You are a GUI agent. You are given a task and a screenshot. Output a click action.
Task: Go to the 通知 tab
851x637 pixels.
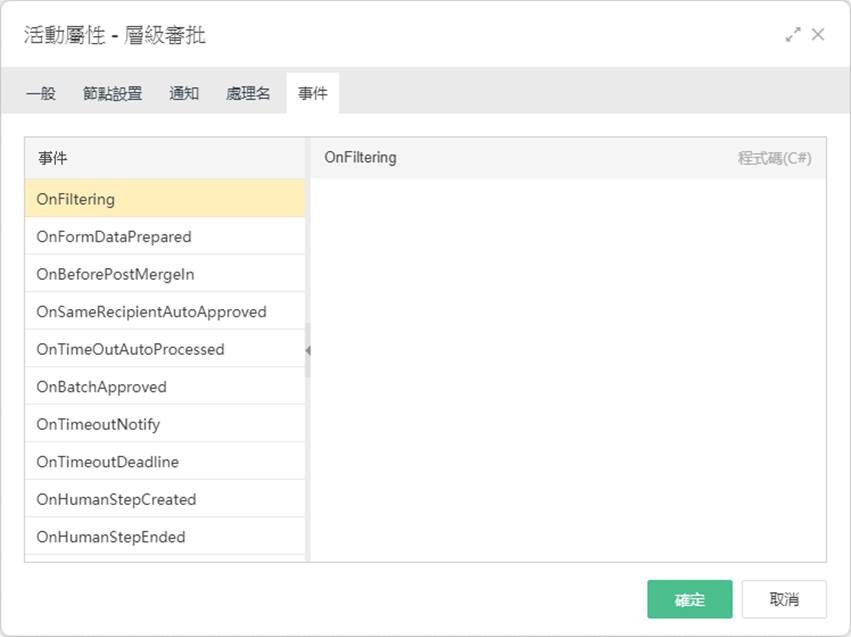(184, 93)
